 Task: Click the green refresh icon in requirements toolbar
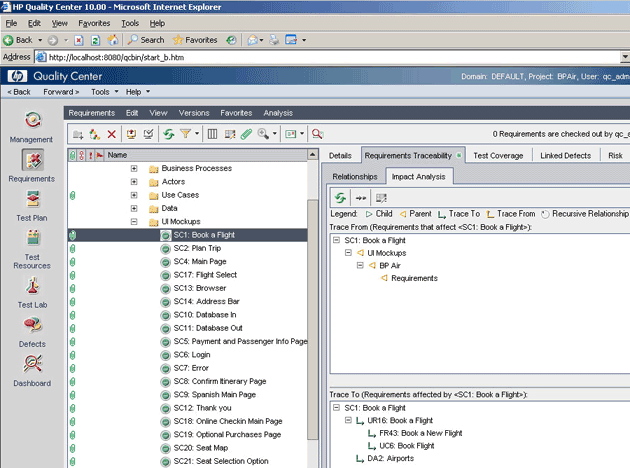[169, 133]
